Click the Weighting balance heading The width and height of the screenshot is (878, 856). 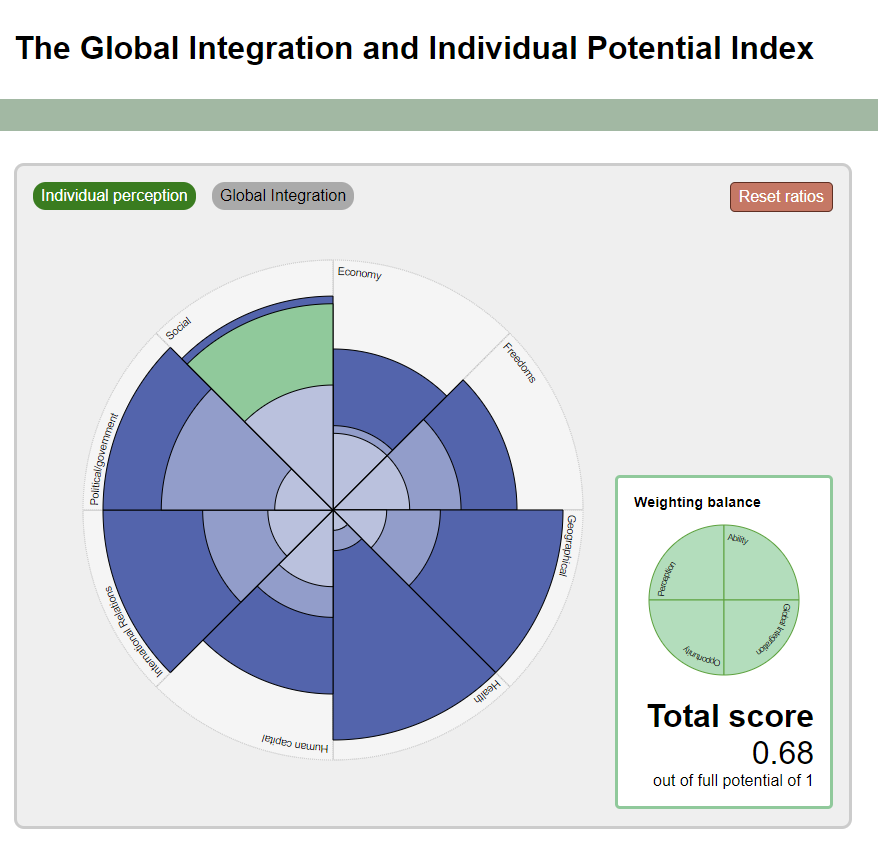pyautogui.click(x=697, y=502)
